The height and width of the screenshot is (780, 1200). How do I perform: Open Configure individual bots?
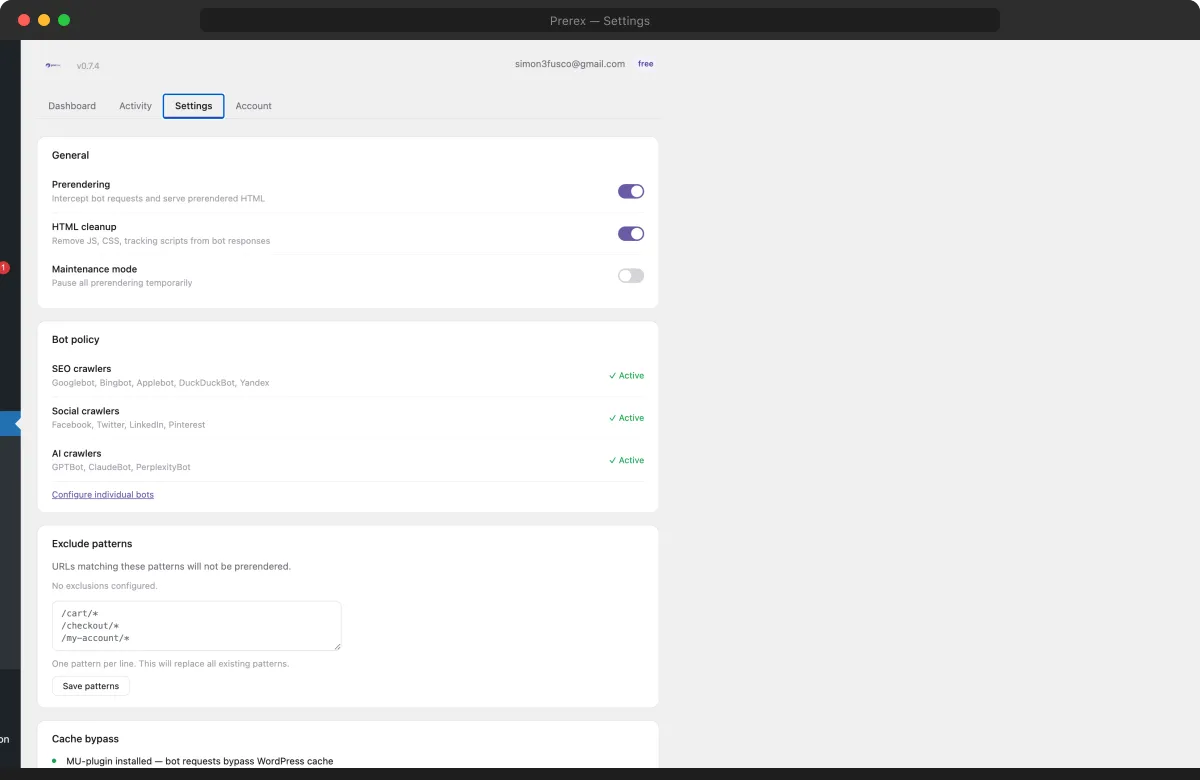(102, 494)
